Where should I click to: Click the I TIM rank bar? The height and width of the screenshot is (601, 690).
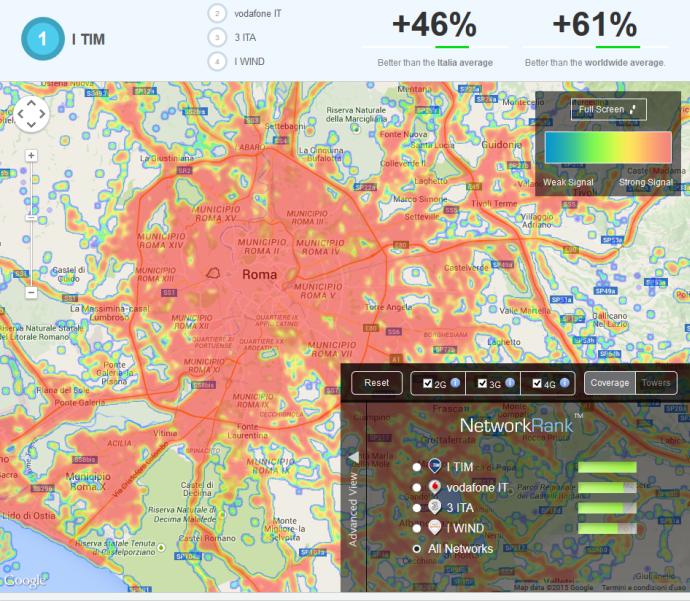tap(607, 467)
